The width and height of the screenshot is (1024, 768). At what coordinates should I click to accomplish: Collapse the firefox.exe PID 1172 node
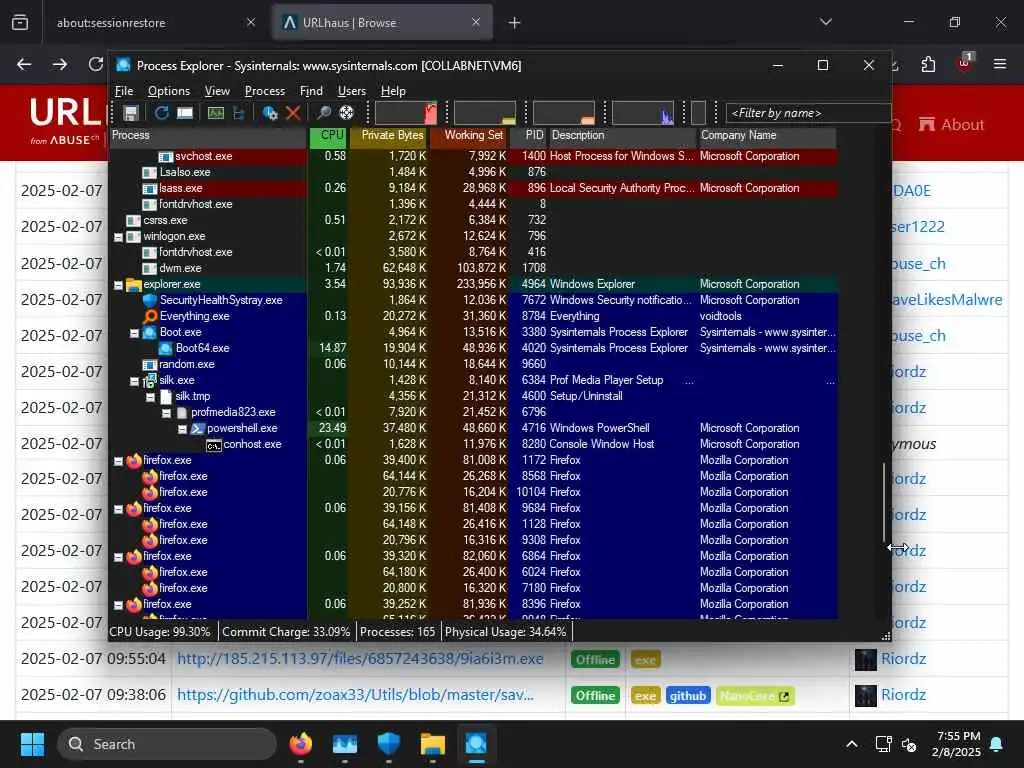pos(118,461)
